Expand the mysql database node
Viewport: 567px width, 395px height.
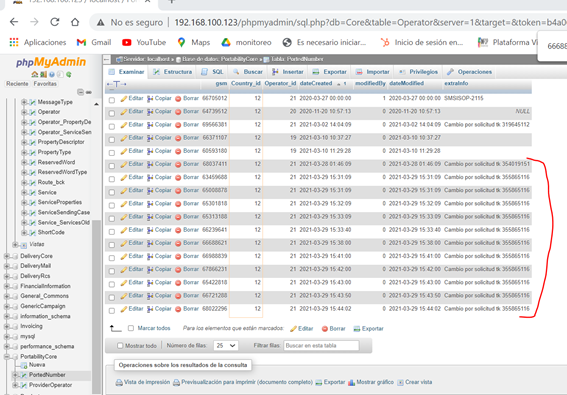[x=7, y=336]
